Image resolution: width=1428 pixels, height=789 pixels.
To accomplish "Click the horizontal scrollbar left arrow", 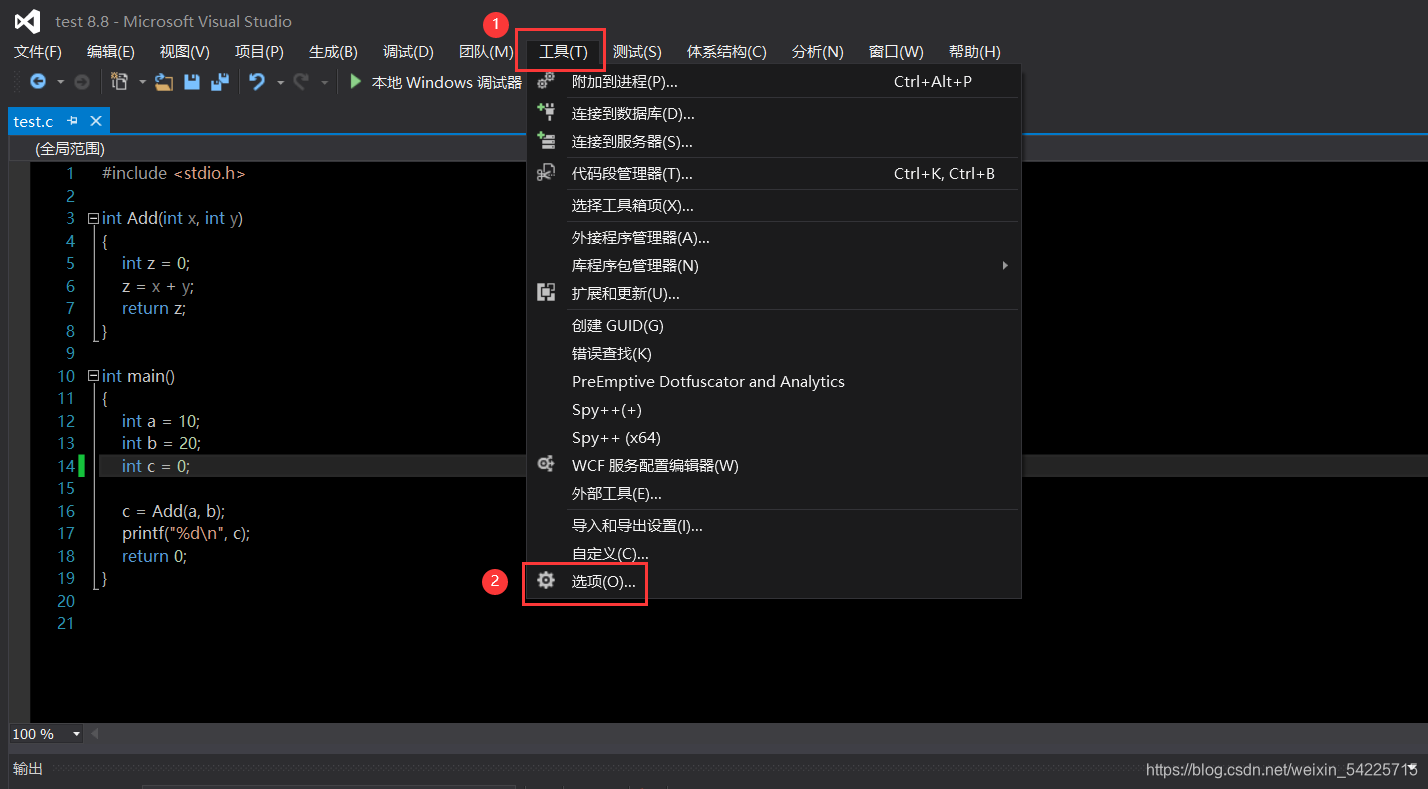I will click(96, 734).
